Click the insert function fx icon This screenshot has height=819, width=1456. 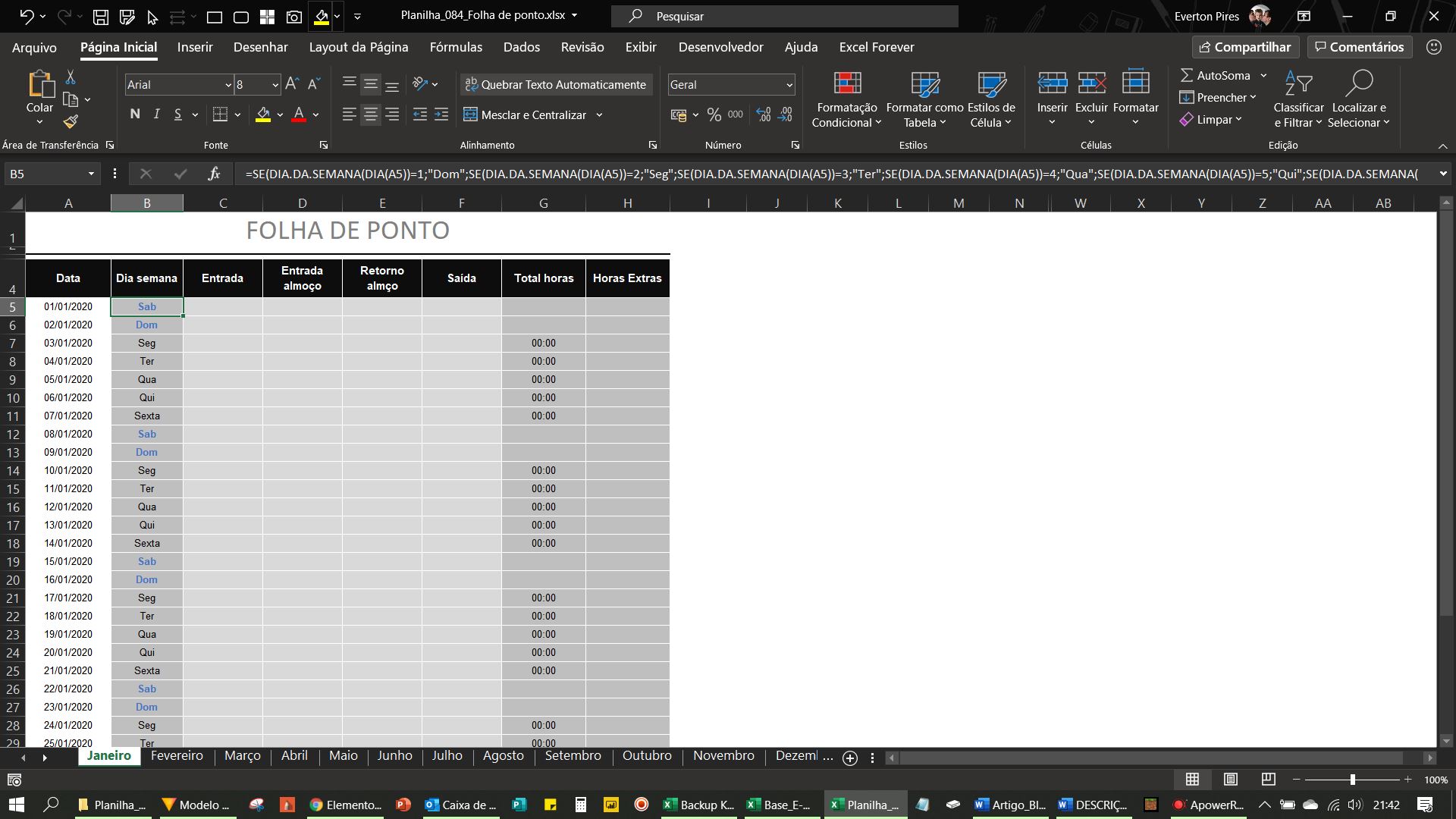[x=215, y=174]
